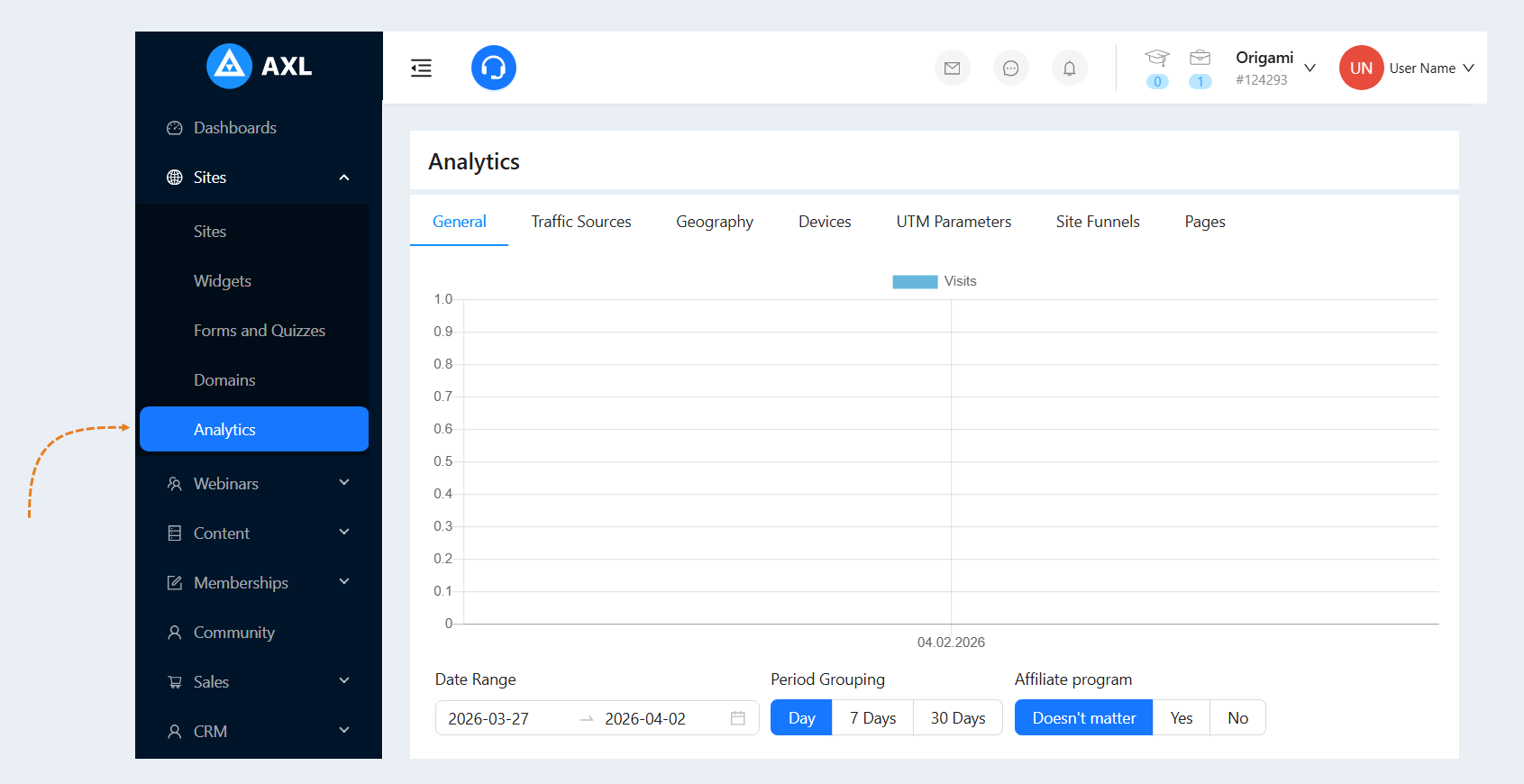Click the CRM person icon in sidebar
Image resolution: width=1524 pixels, height=784 pixels.
coord(175,732)
